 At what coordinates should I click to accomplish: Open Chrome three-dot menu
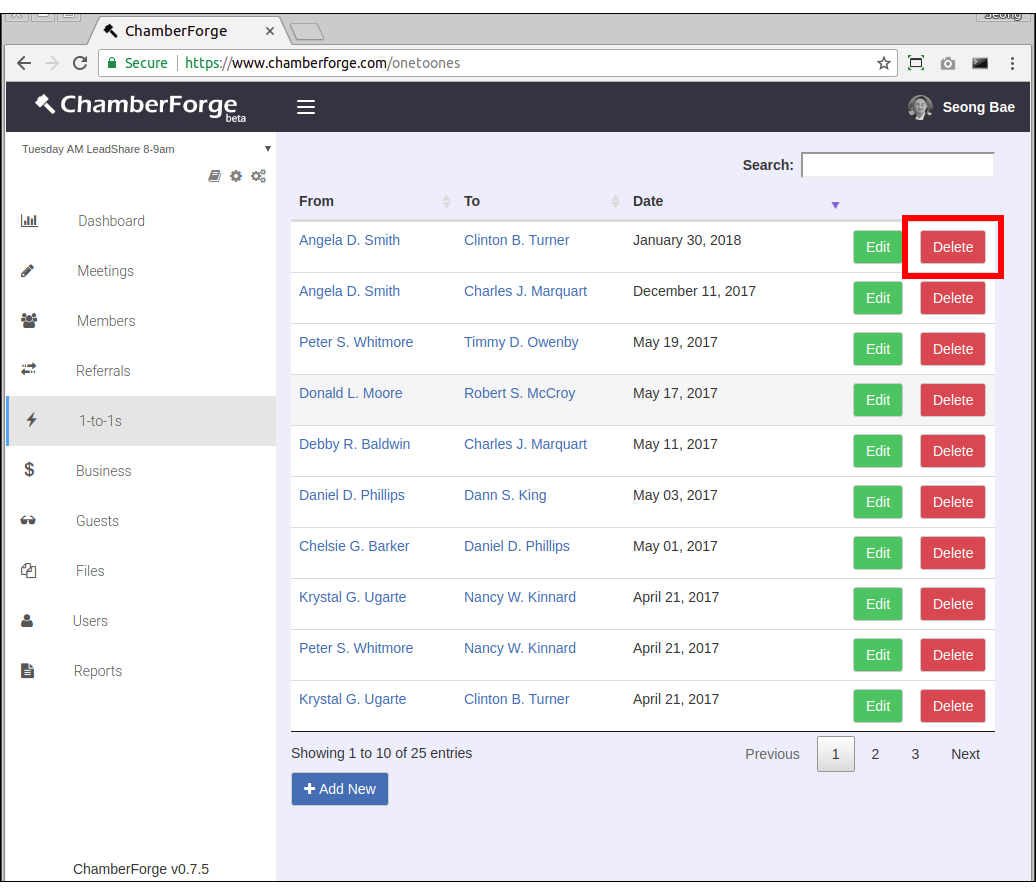click(1012, 63)
